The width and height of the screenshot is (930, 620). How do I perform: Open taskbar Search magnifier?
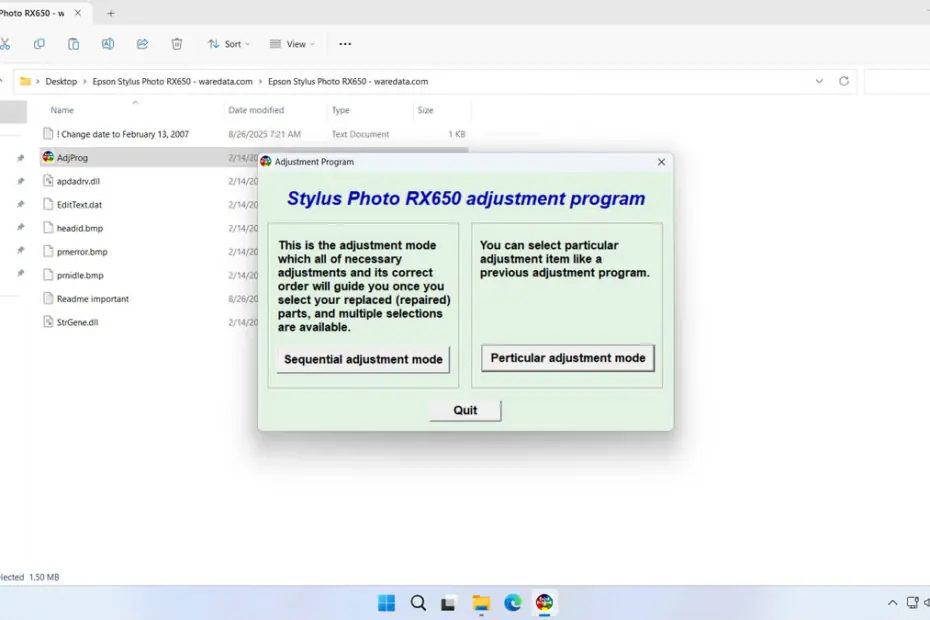coord(418,603)
